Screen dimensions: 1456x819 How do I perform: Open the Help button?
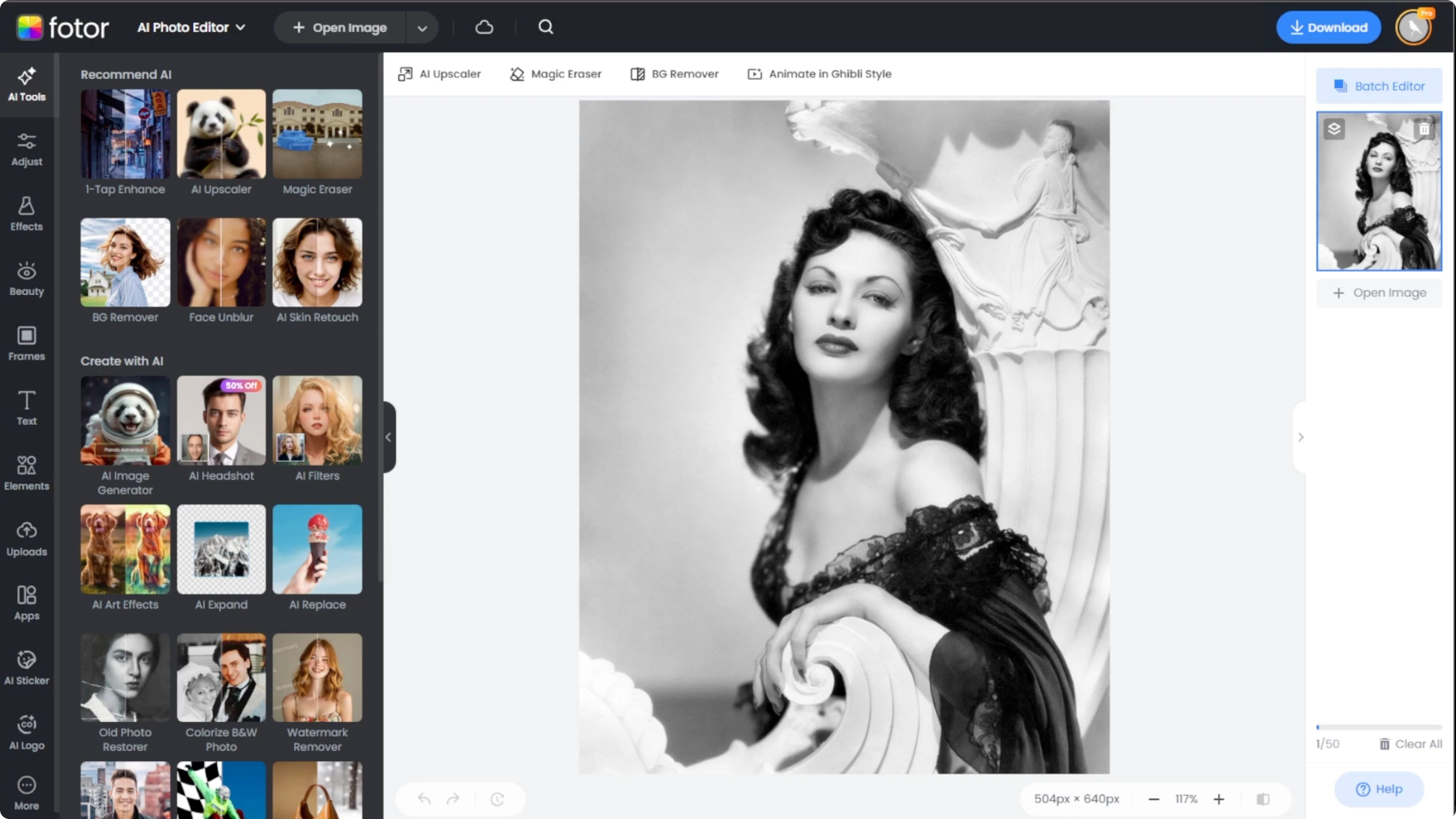point(1379,789)
